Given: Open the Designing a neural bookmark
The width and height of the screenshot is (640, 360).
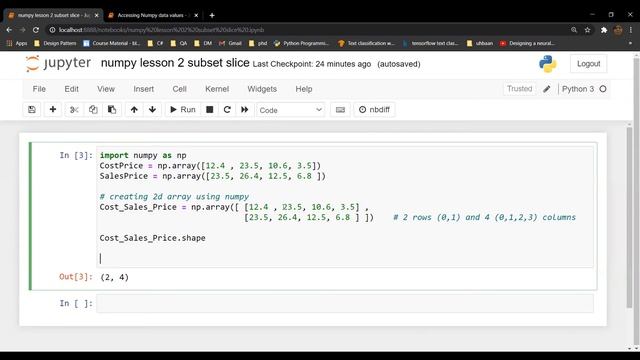Looking at the screenshot, I should pyautogui.click(x=527, y=43).
